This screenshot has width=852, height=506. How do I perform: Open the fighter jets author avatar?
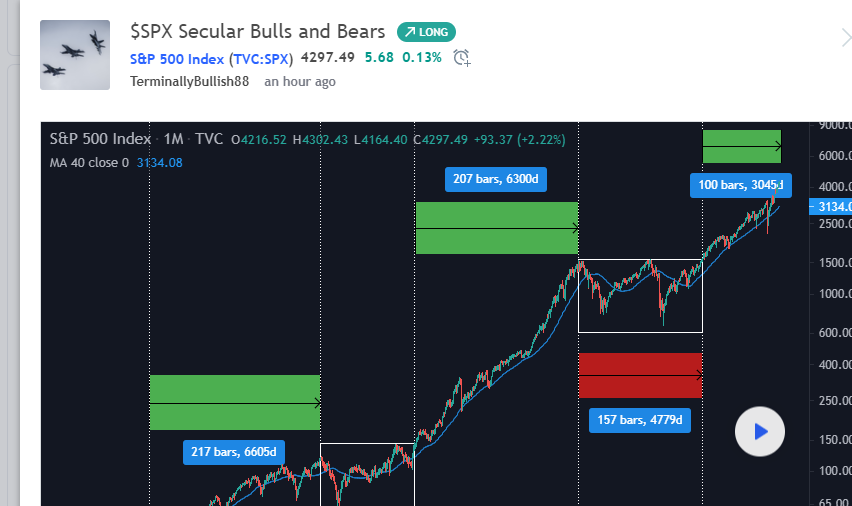click(x=75, y=55)
